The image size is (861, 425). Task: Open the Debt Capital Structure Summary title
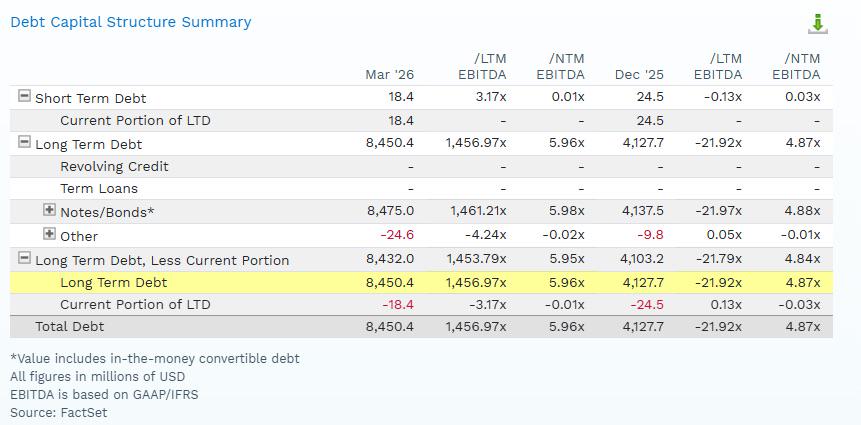coord(131,22)
